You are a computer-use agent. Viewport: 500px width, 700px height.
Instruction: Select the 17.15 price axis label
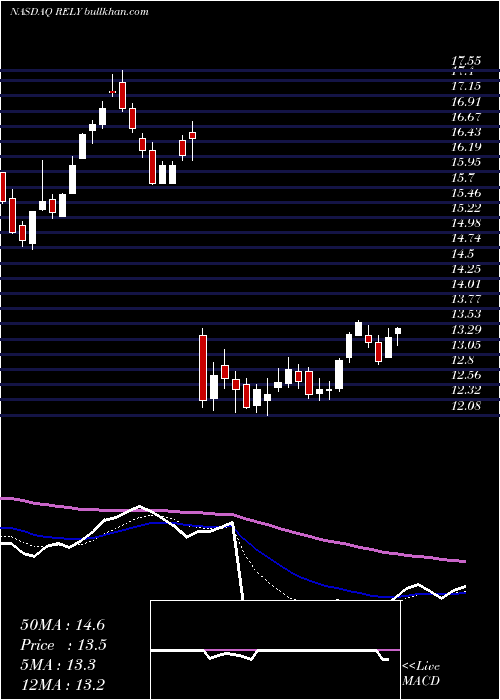point(466,86)
